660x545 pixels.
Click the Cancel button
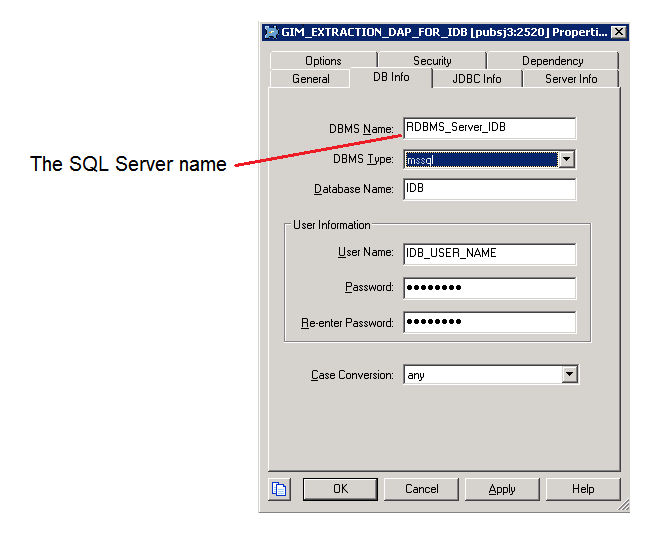[x=422, y=489]
